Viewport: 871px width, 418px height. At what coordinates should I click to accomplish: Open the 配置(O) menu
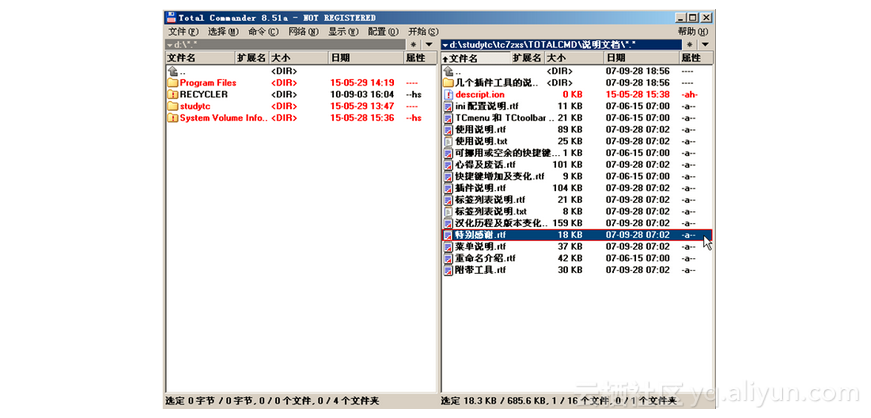pos(383,32)
